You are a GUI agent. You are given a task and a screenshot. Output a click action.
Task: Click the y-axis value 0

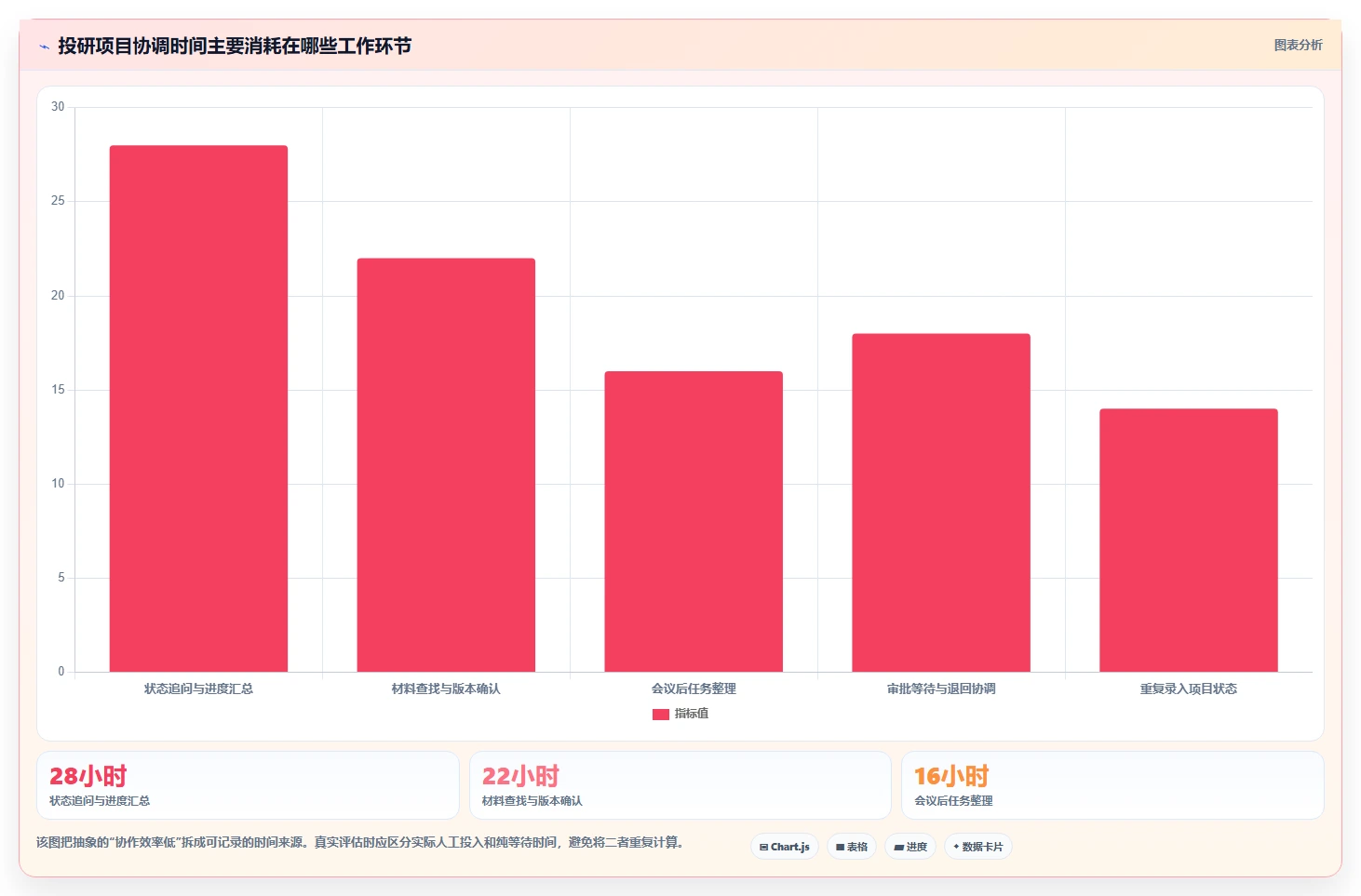(61, 672)
